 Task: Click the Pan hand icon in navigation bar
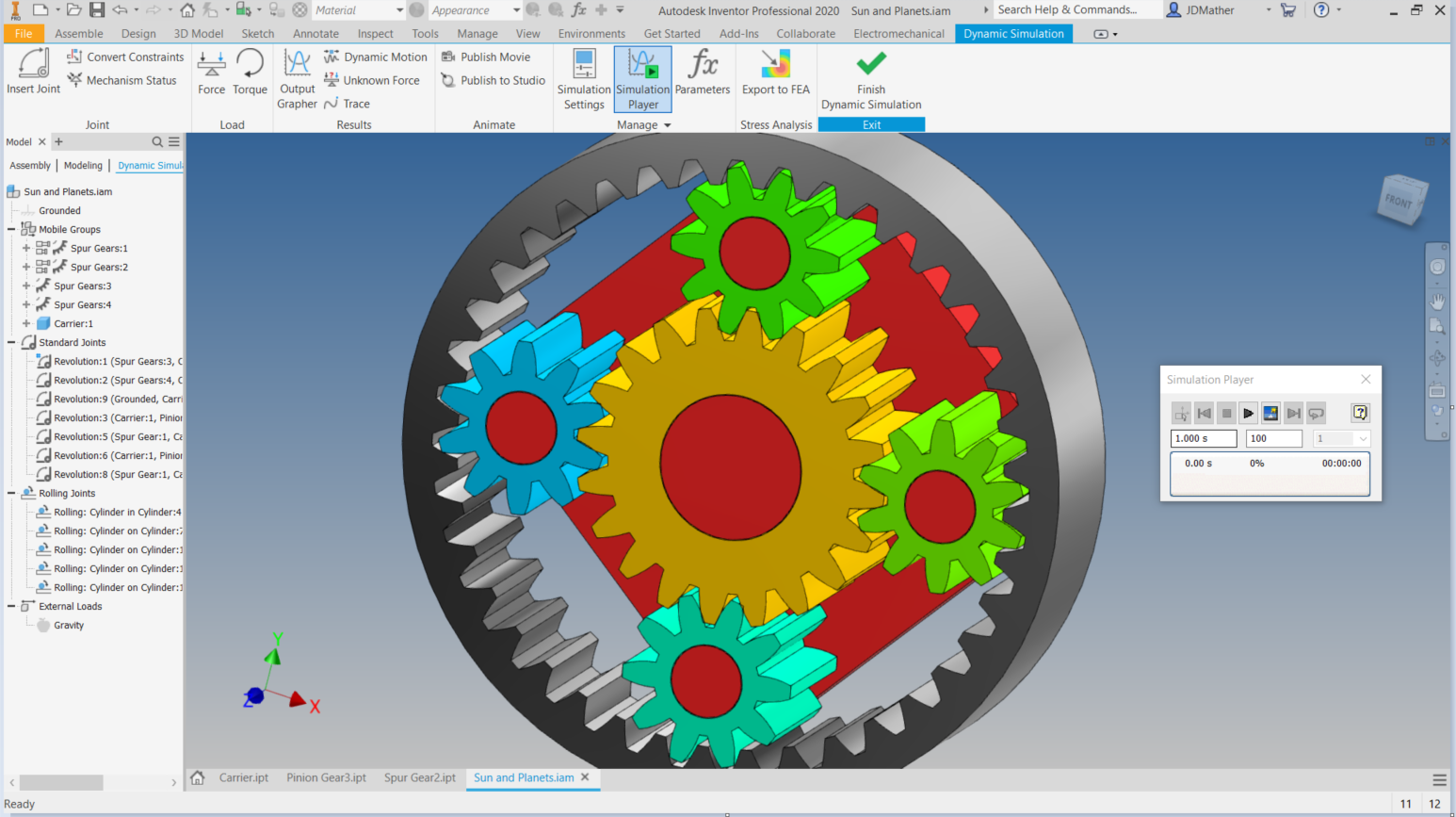tap(1437, 302)
